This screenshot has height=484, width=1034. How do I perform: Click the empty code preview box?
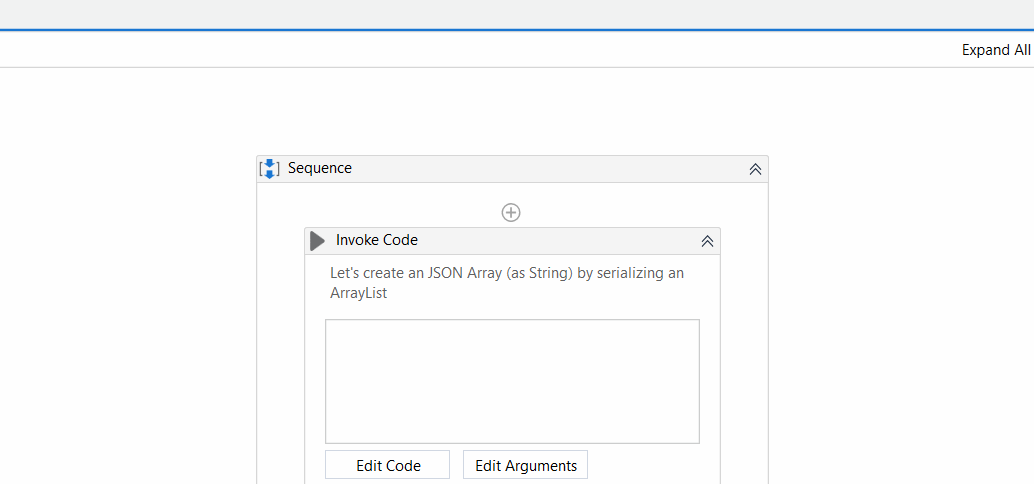coord(512,381)
